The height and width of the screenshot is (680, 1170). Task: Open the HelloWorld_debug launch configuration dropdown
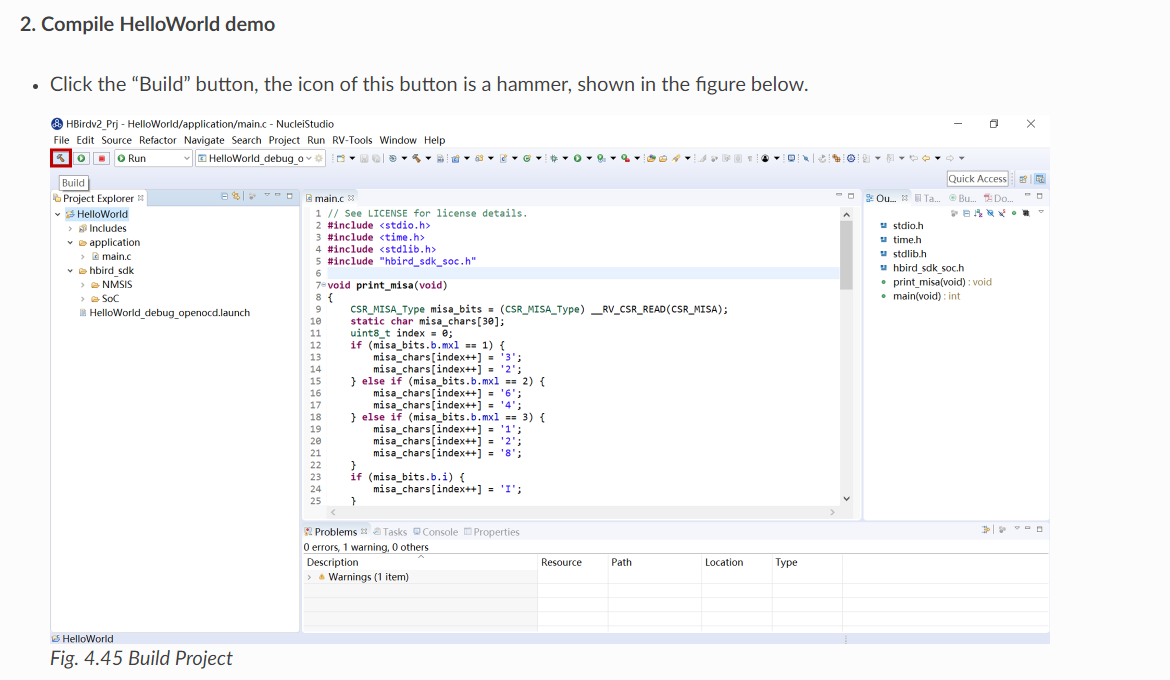[x=307, y=158]
